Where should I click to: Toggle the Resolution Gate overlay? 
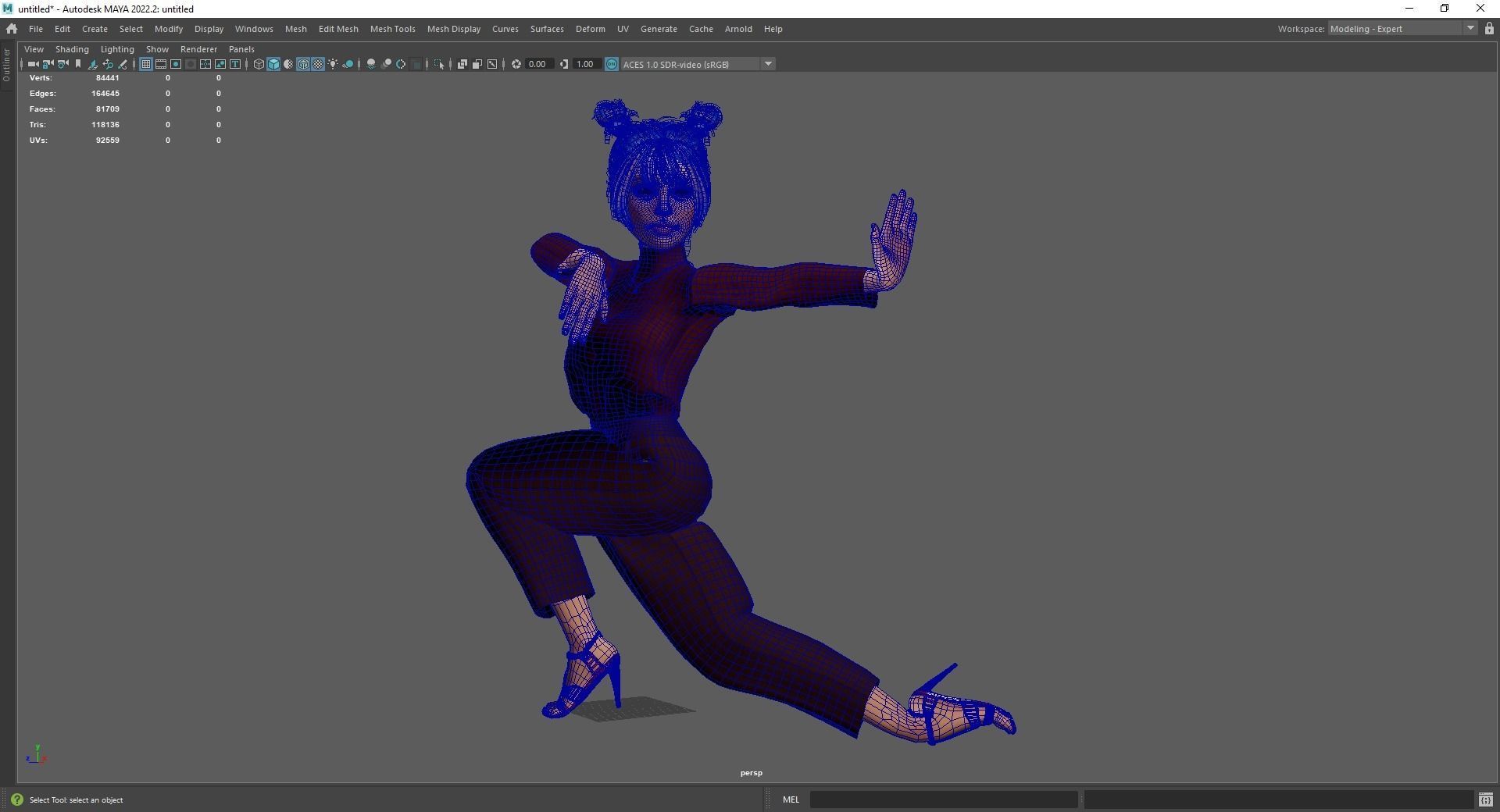pyautogui.click(x=176, y=64)
